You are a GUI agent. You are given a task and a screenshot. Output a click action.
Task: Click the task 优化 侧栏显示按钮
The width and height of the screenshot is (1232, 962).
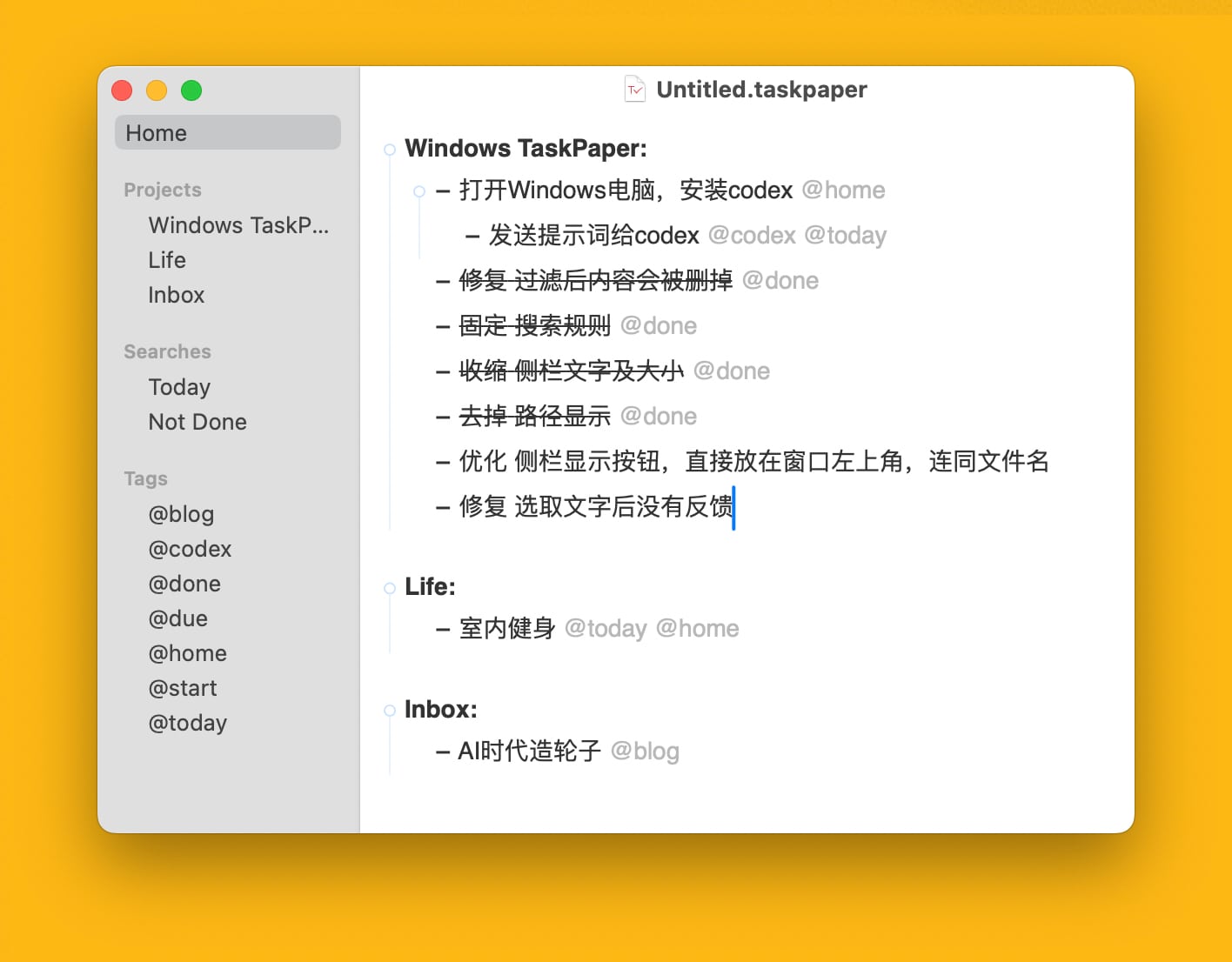coord(753,461)
